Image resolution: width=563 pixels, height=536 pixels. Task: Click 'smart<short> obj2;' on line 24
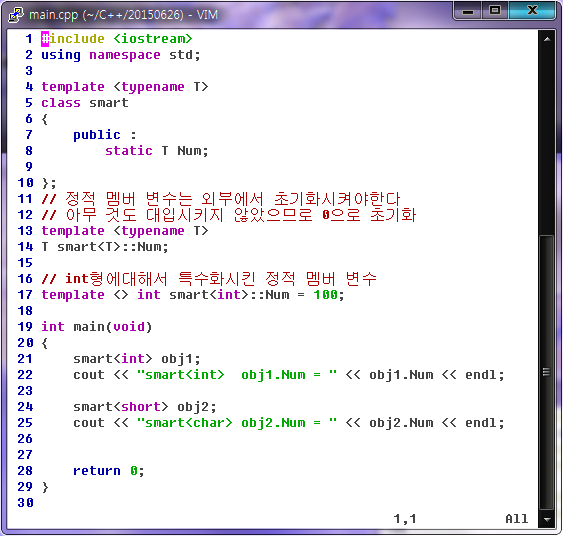click(145, 407)
